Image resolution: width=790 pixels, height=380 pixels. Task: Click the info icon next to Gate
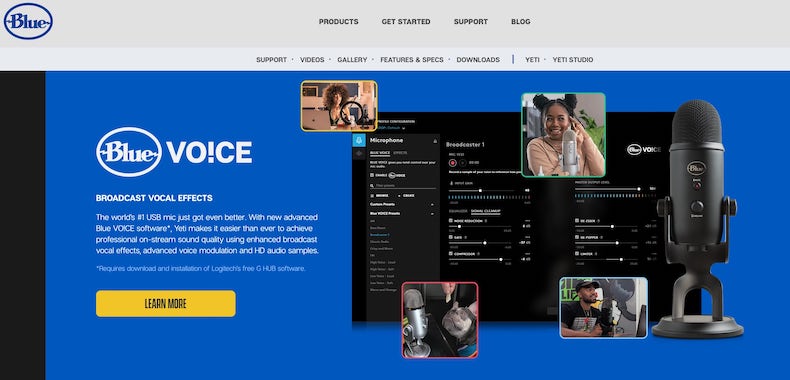click(466, 237)
